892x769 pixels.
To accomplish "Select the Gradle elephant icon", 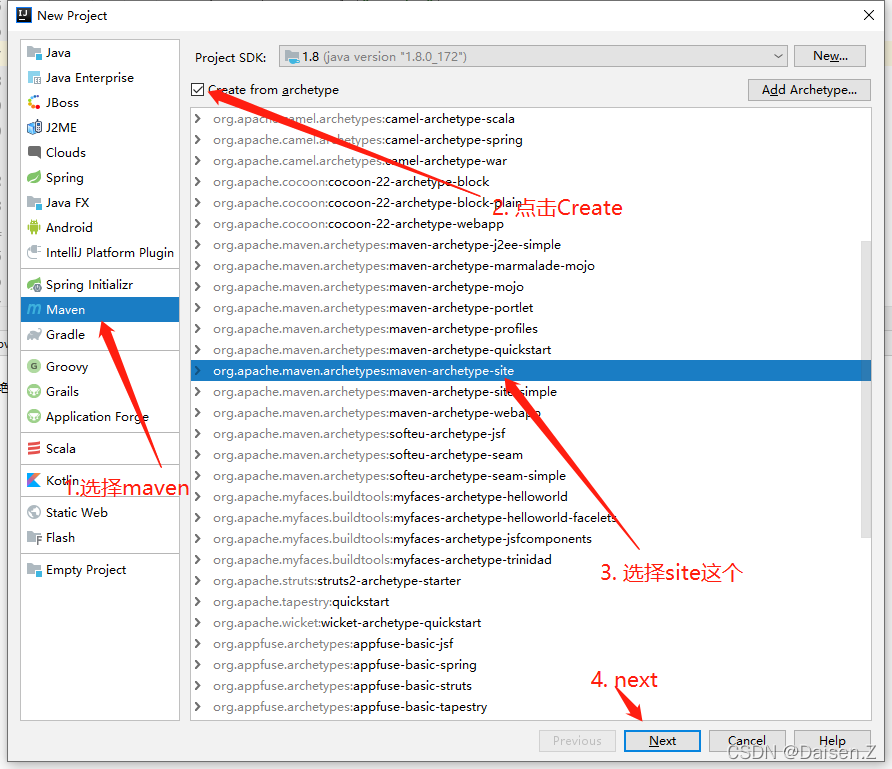I will point(34,334).
